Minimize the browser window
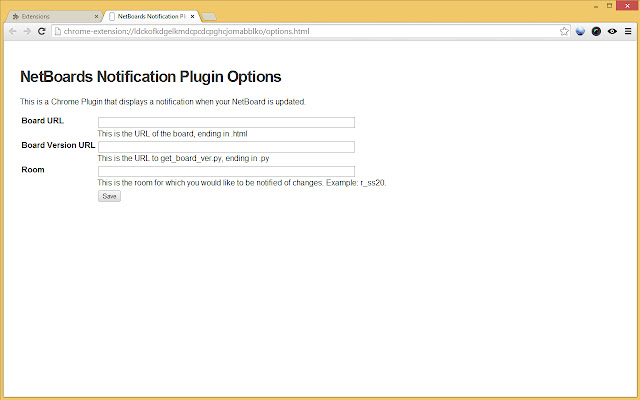This screenshot has height=400, width=640. coord(596,6)
